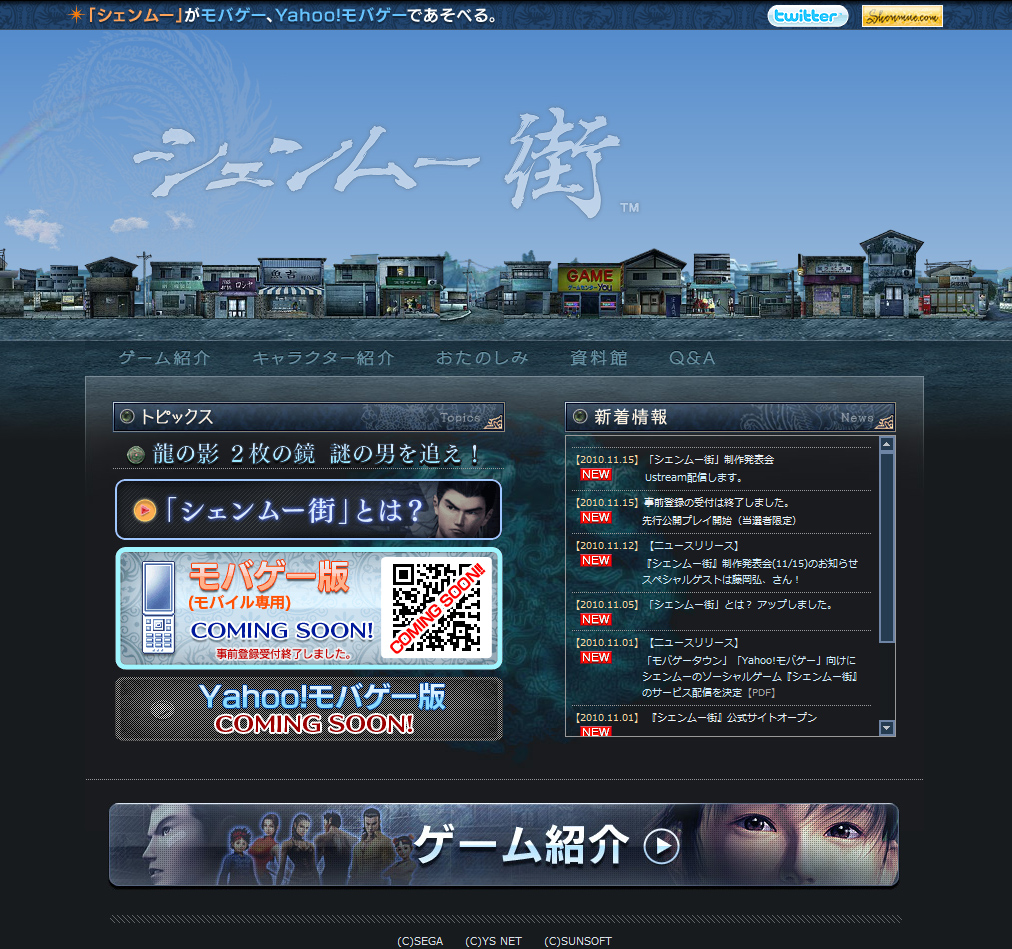Click the (C)SUNSOFT copyright text
The image size is (1012, 949).
click(578, 941)
